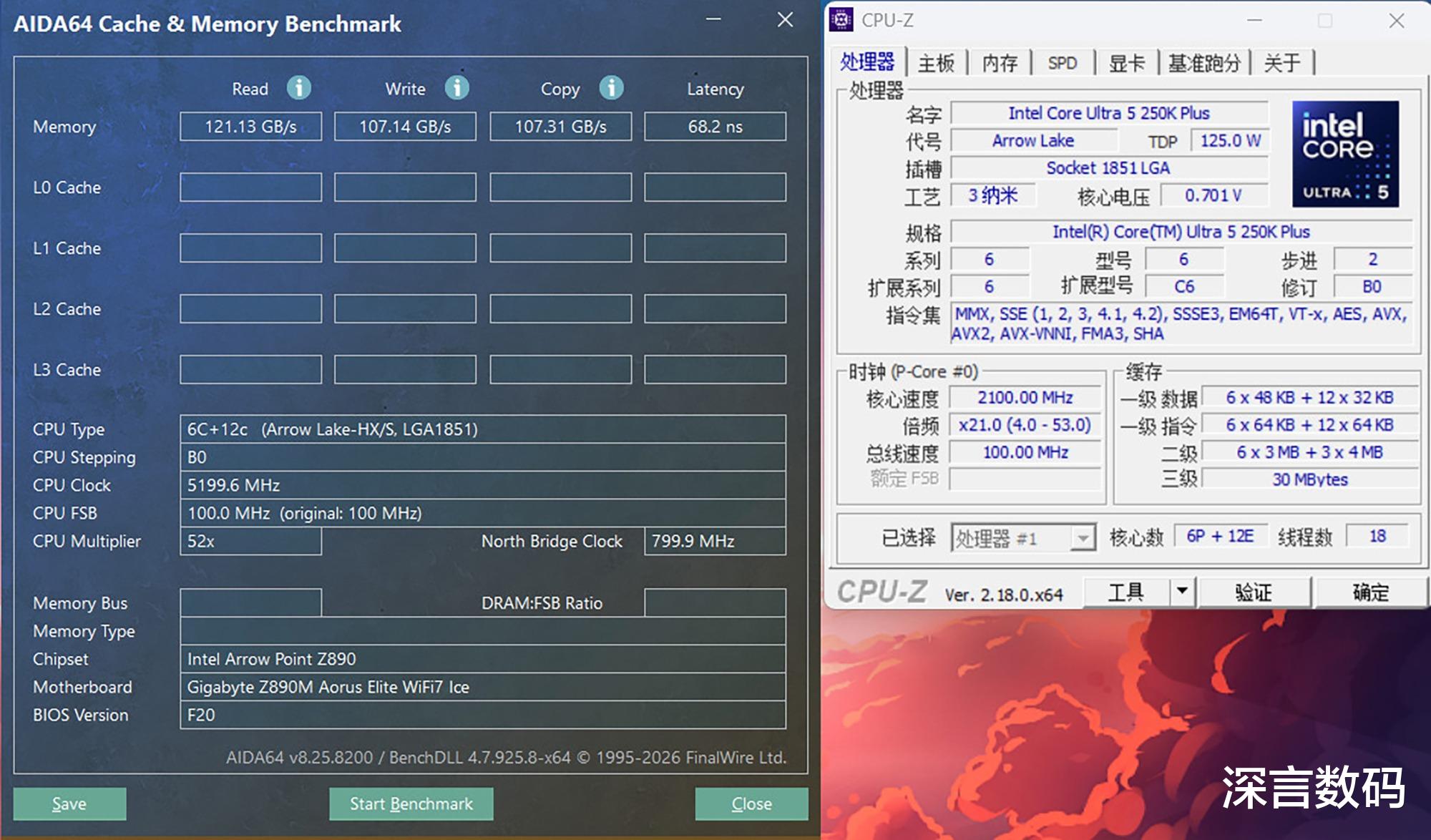The width and height of the screenshot is (1431, 840).
Task: Expand the 工具 dropdown arrow
Action: click(1182, 592)
